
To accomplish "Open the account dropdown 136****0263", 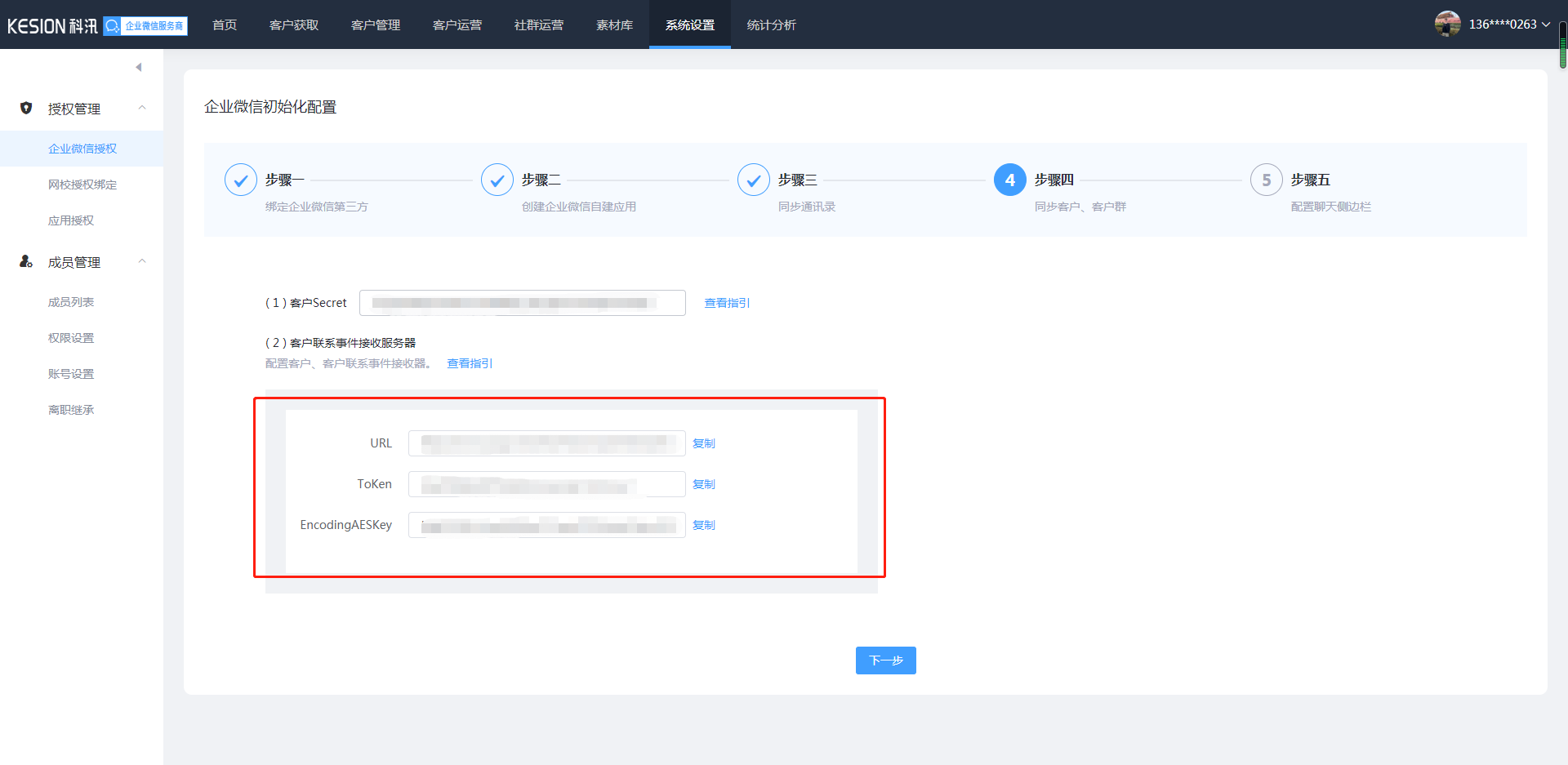I will tap(1508, 24).
